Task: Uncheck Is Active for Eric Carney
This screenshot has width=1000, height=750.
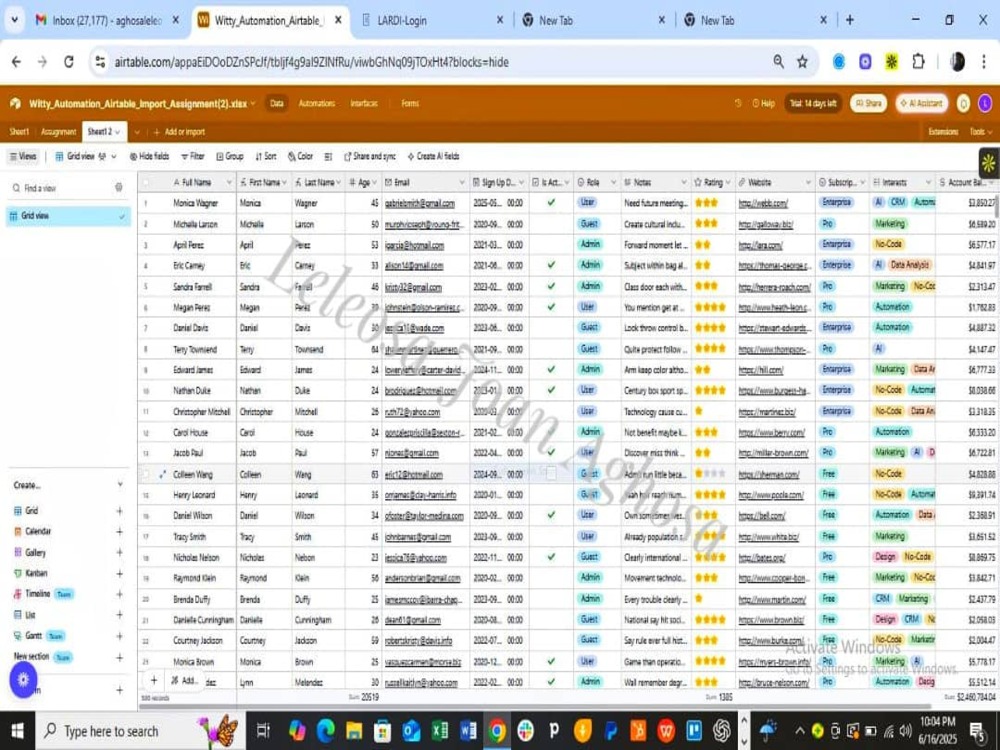Action: tap(551, 265)
